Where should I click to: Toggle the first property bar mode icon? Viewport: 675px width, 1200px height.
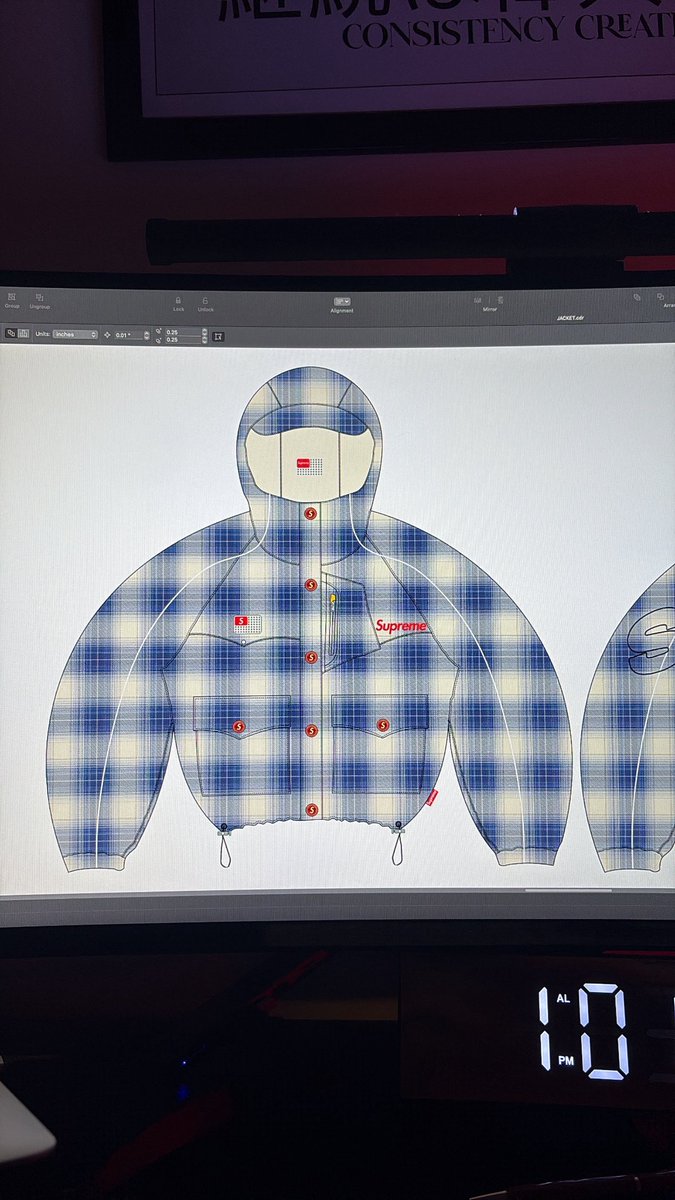click(10, 333)
